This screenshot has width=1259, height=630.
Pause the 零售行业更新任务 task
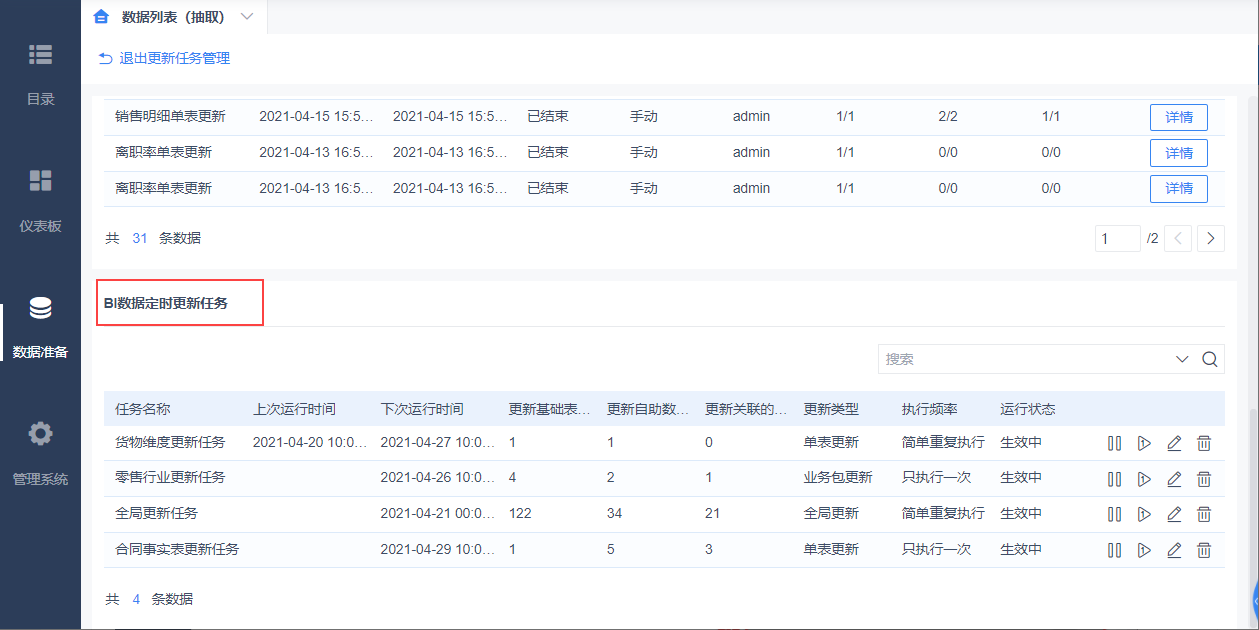(1114, 479)
